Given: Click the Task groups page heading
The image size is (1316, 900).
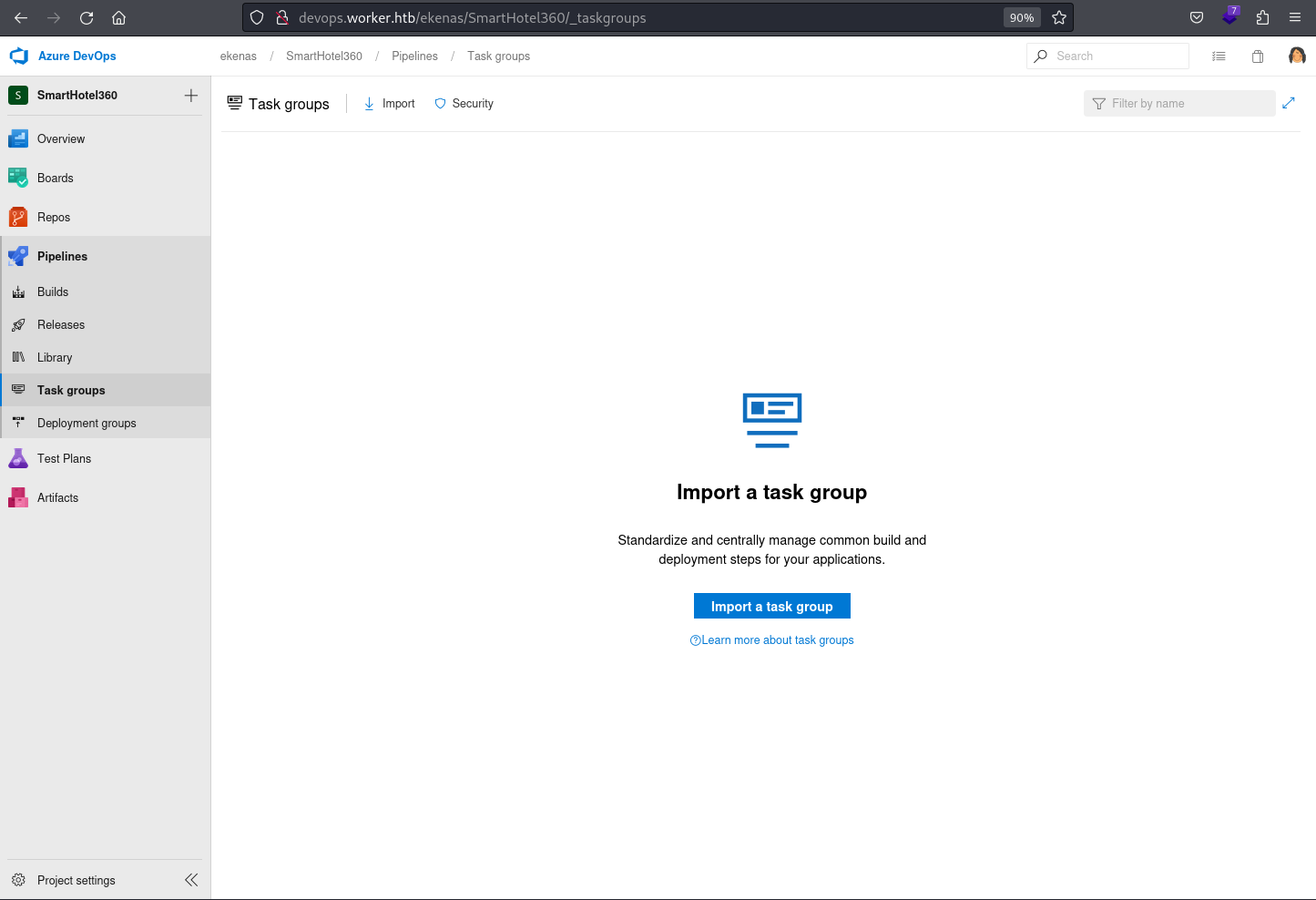Looking at the screenshot, I should click(x=289, y=104).
